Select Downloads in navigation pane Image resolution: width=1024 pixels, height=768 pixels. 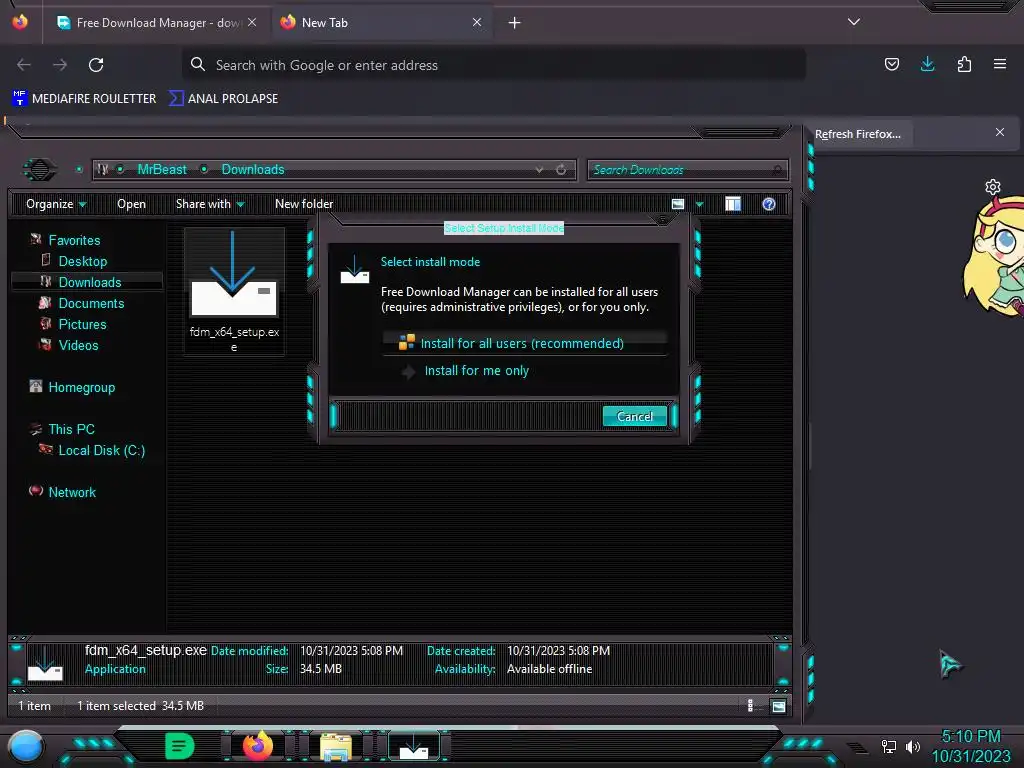89,282
